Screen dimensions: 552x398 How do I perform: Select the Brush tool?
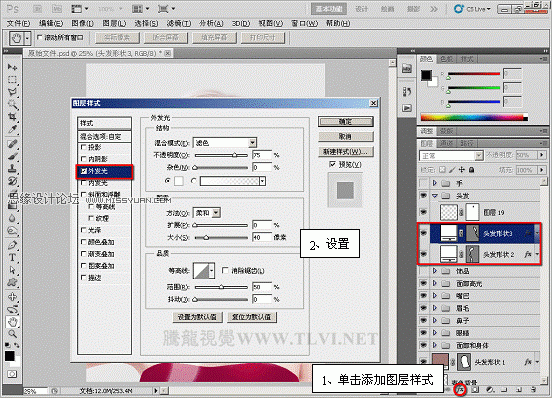pyautogui.click(x=13, y=156)
